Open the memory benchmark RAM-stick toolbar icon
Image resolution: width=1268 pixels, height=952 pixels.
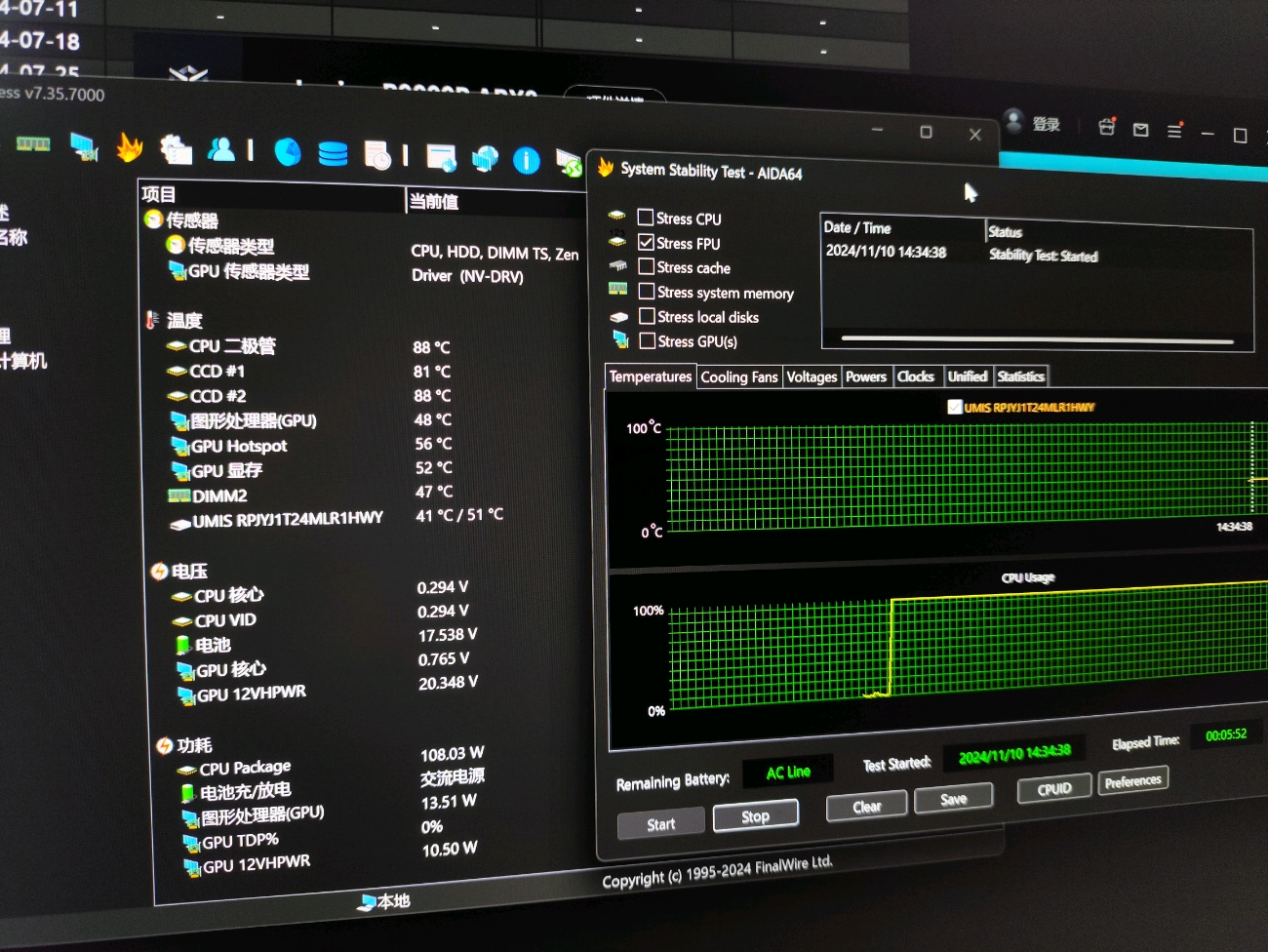point(33,144)
